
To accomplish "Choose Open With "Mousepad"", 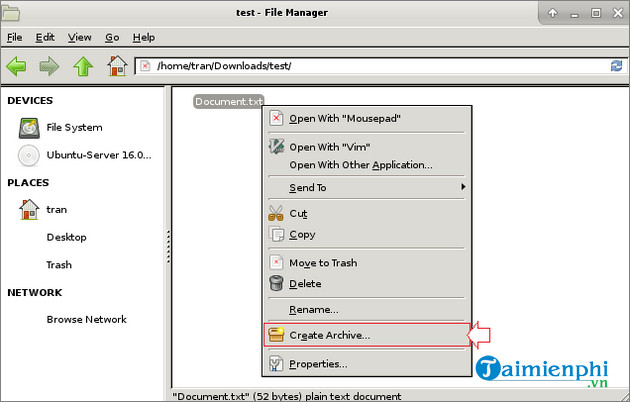I will (367, 118).
